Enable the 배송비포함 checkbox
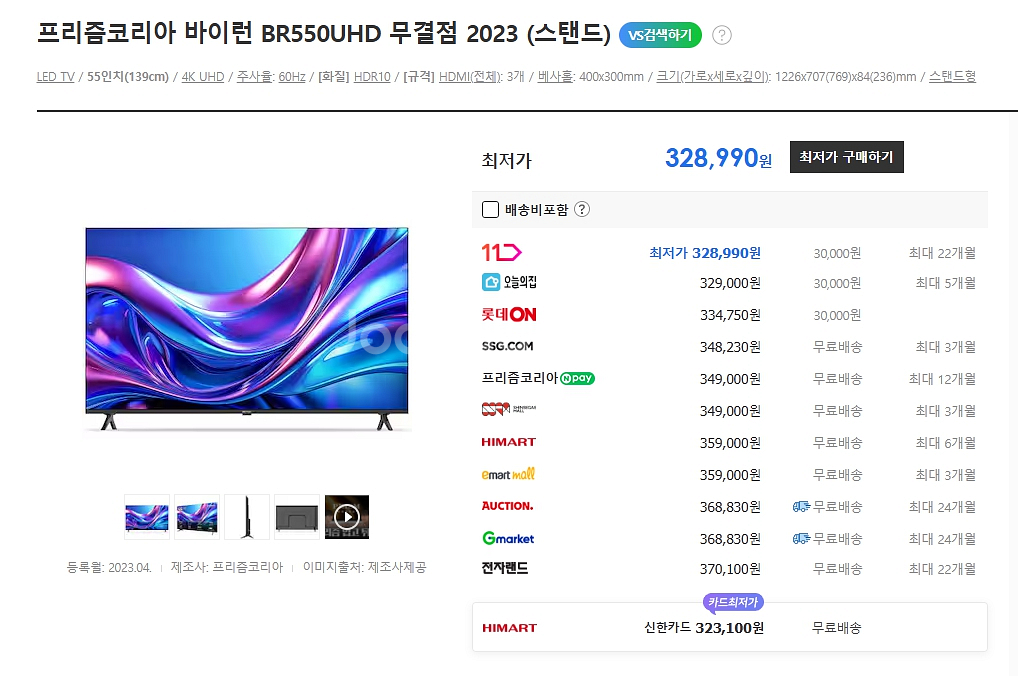 pyautogui.click(x=490, y=209)
